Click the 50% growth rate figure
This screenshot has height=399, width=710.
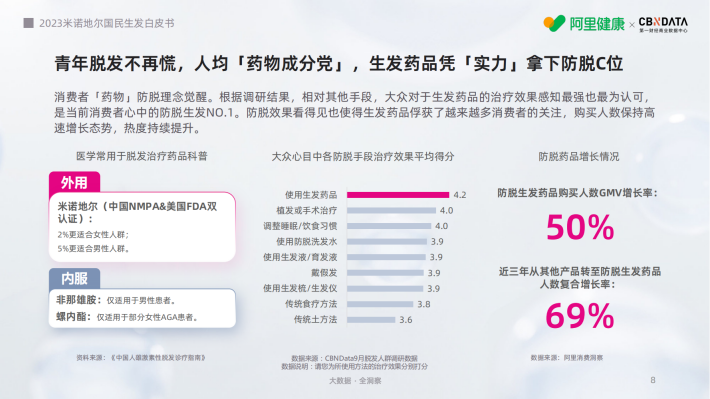[x=580, y=227]
